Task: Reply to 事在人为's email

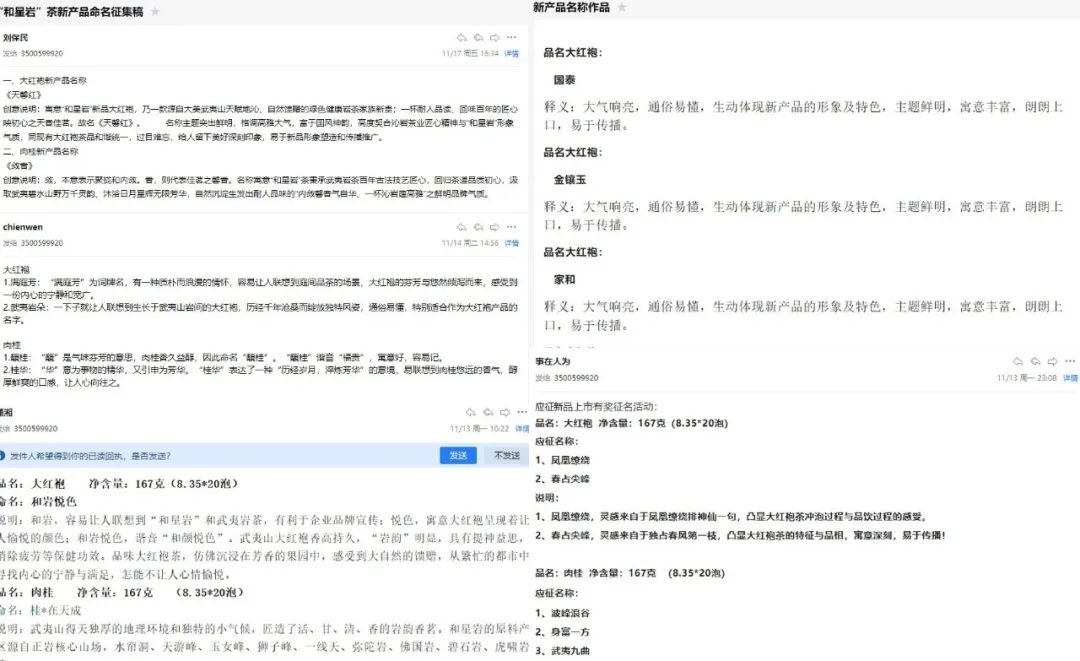Action: coord(1018,361)
